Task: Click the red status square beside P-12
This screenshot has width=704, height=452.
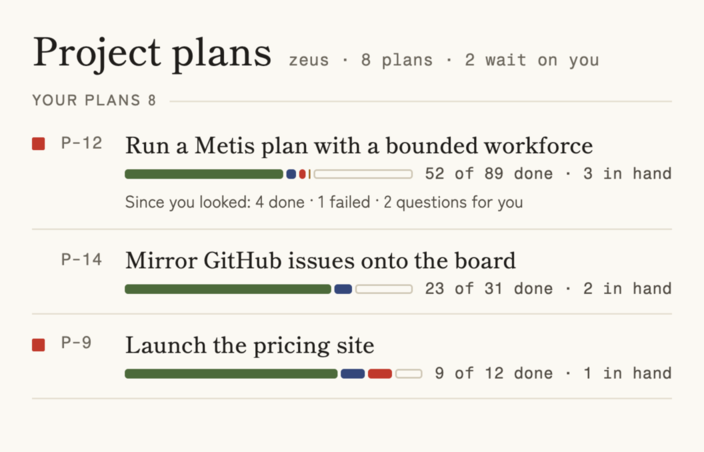Action: (39, 144)
